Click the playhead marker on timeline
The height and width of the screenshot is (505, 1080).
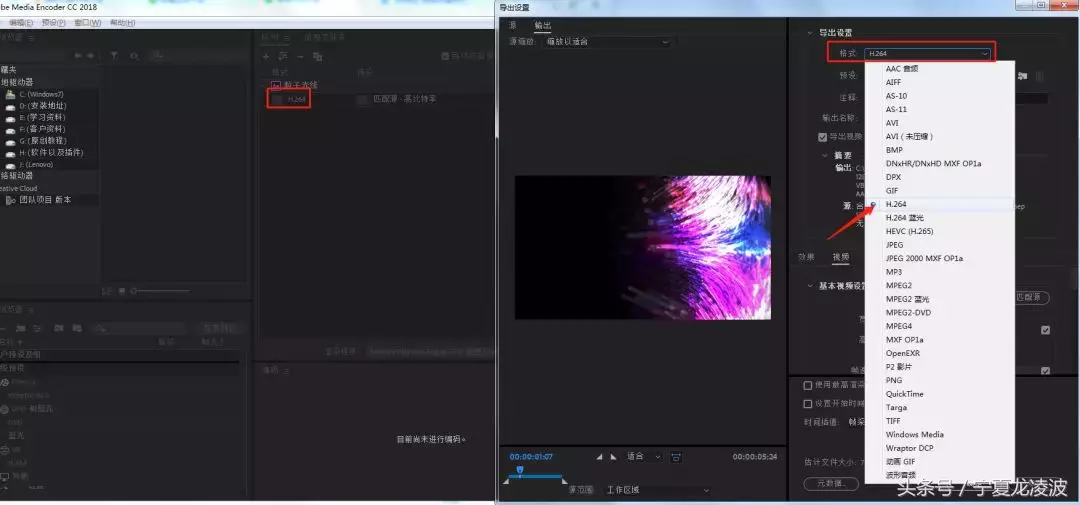tap(520, 470)
